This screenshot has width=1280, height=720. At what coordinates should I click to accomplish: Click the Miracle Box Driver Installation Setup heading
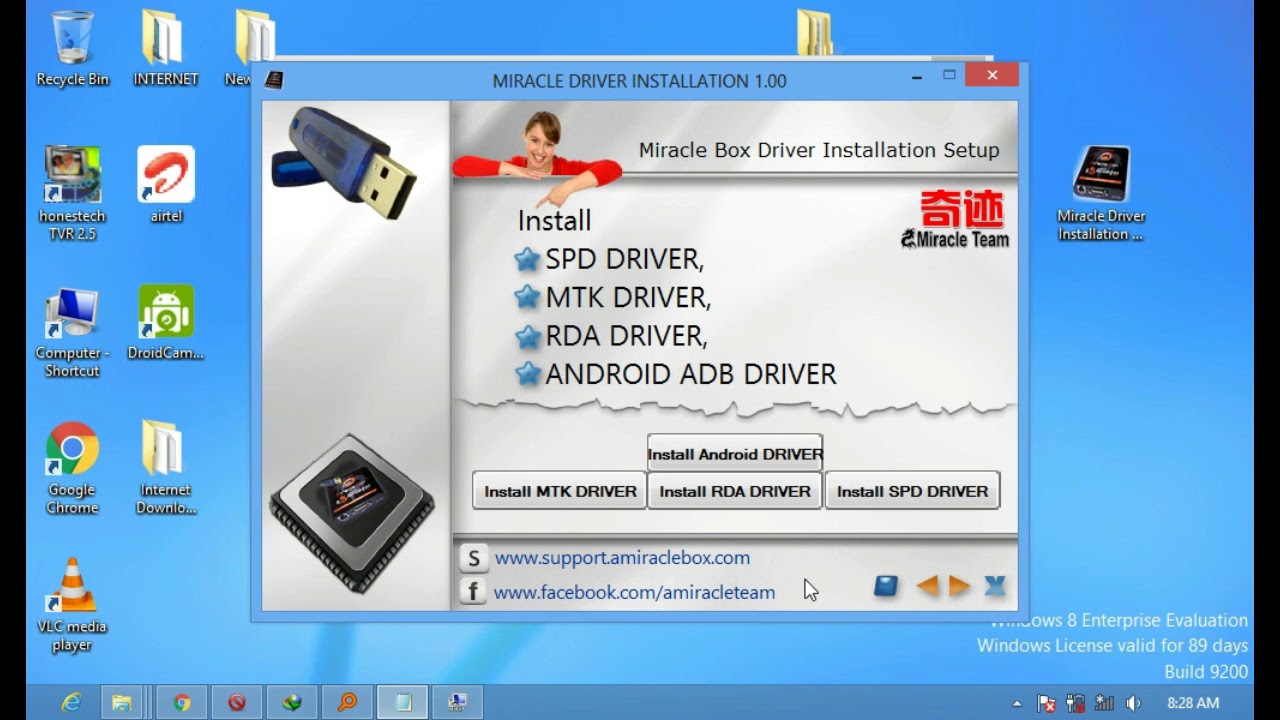819,150
